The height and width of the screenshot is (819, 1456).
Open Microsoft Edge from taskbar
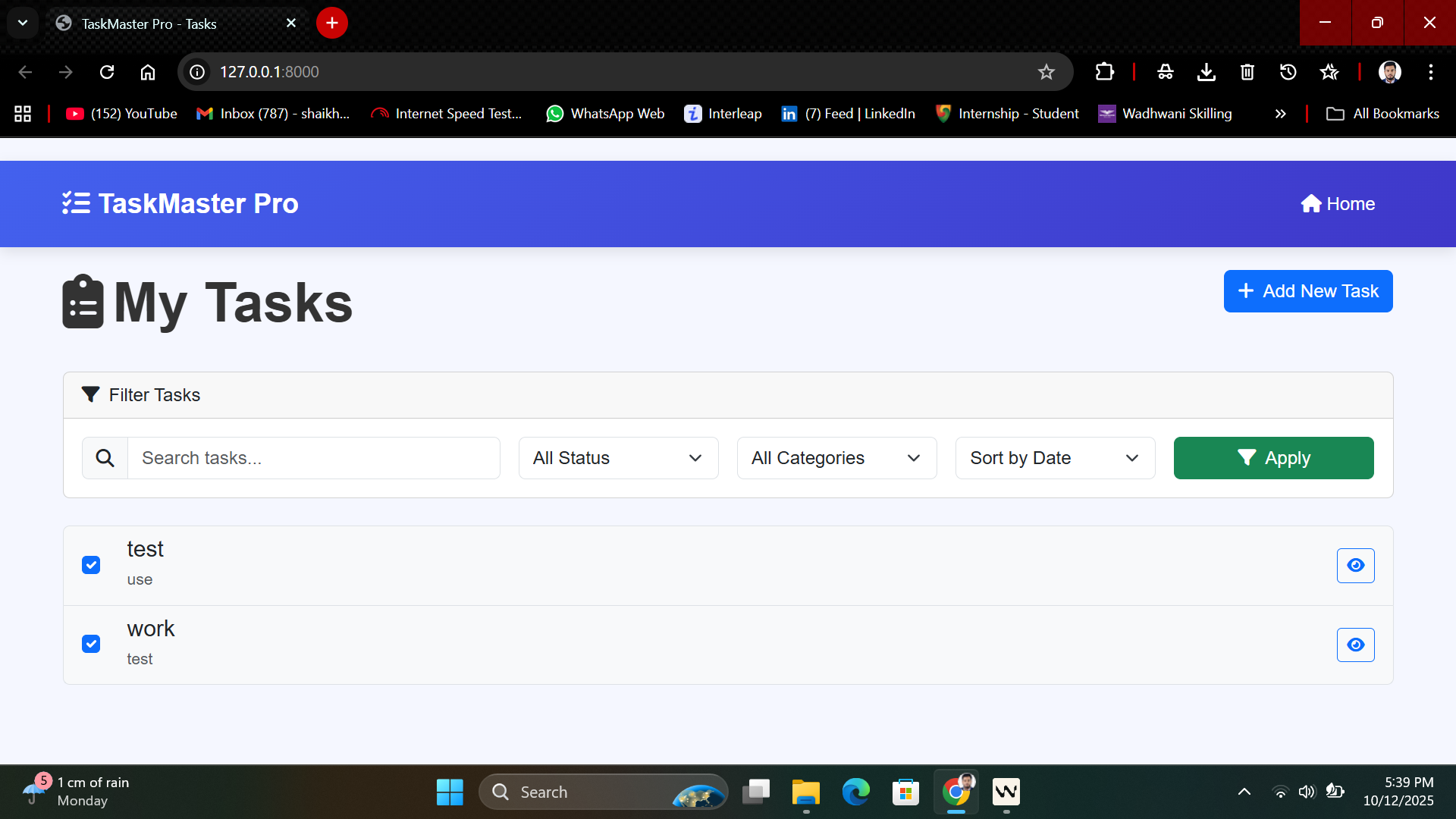pos(856,792)
